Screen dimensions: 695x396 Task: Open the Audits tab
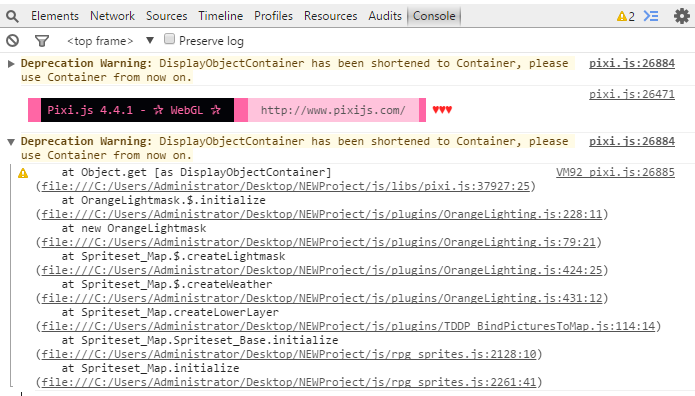pos(385,16)
